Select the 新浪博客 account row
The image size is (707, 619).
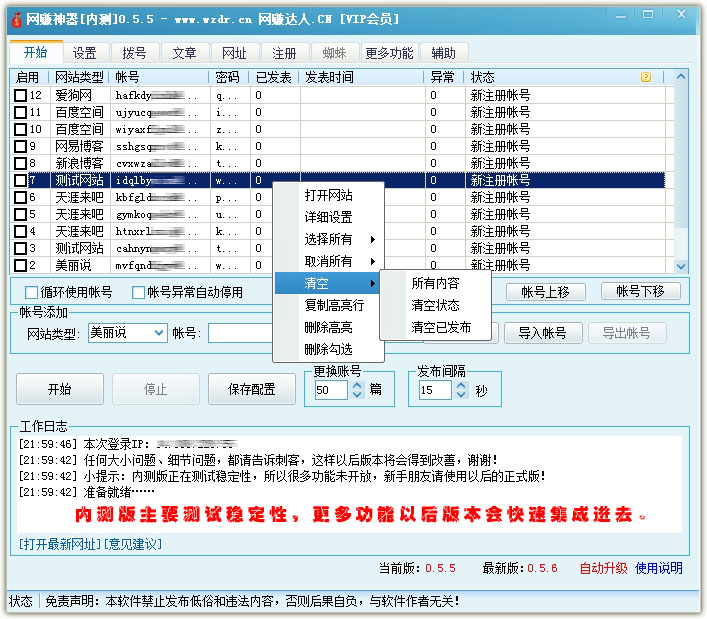pos(337,163)
